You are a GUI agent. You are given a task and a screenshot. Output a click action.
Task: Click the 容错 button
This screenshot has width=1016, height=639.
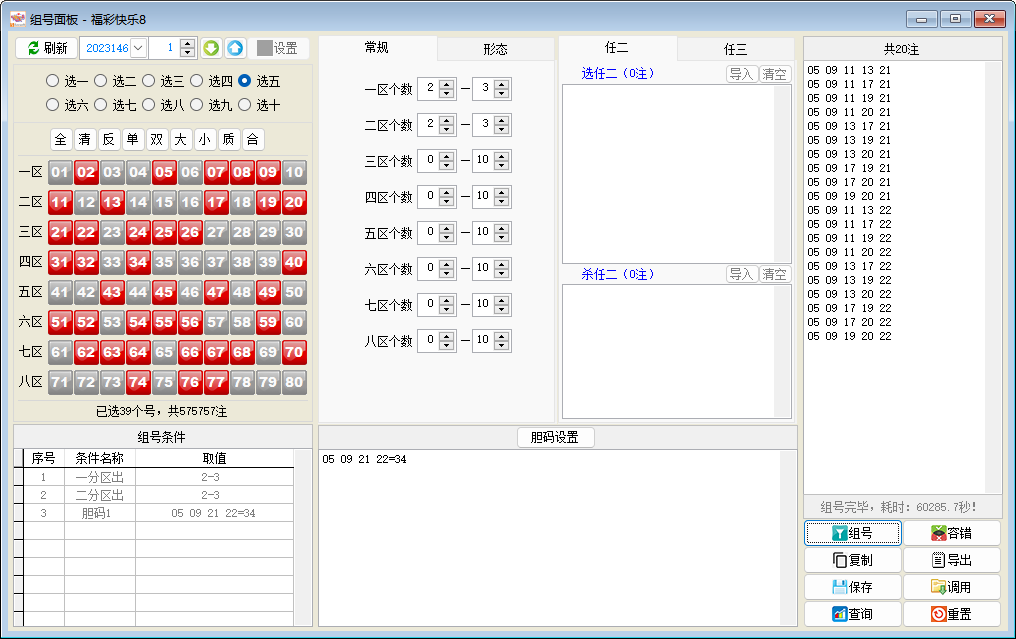(951, 533)
